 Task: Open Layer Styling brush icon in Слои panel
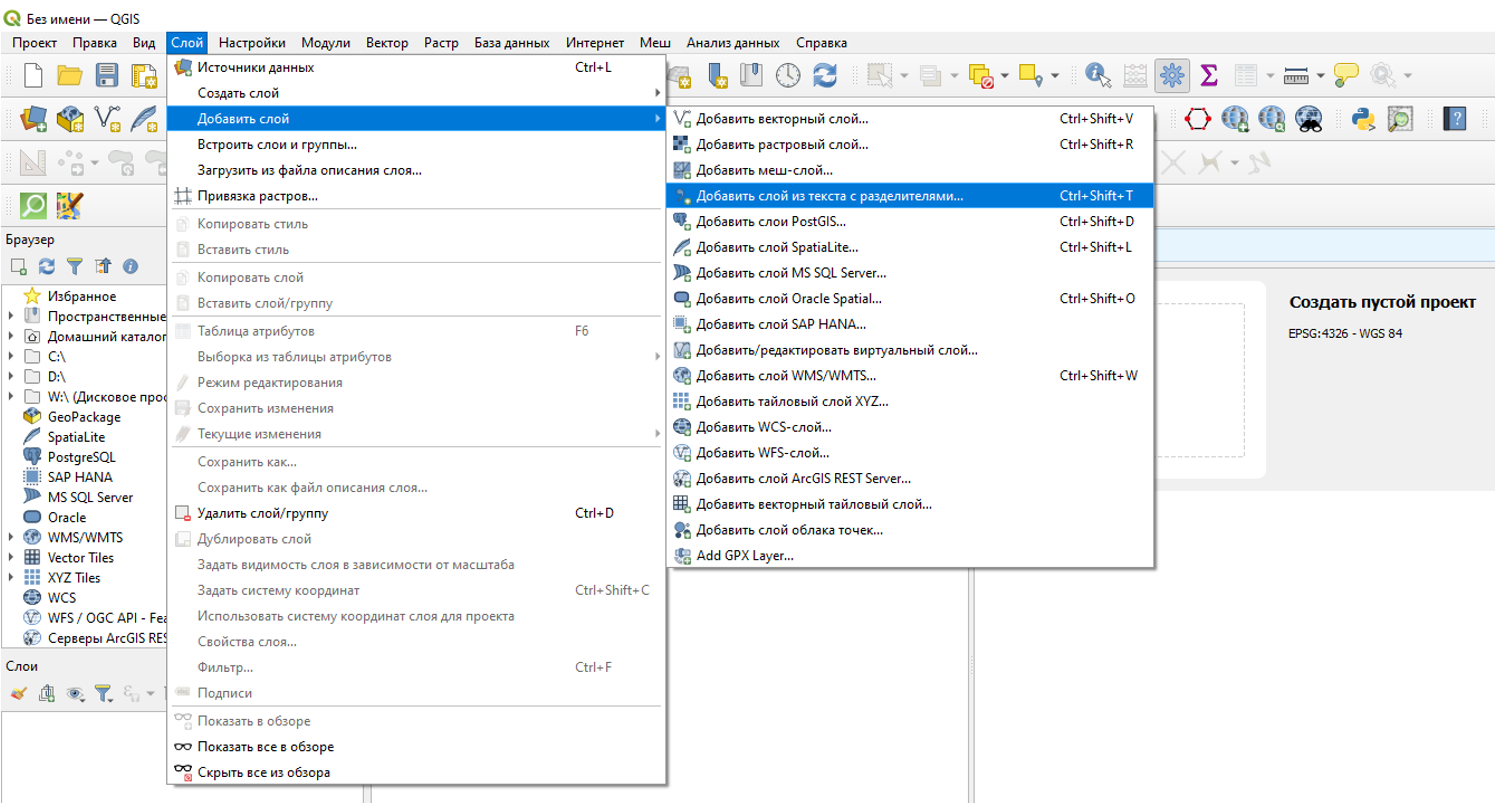18,692
